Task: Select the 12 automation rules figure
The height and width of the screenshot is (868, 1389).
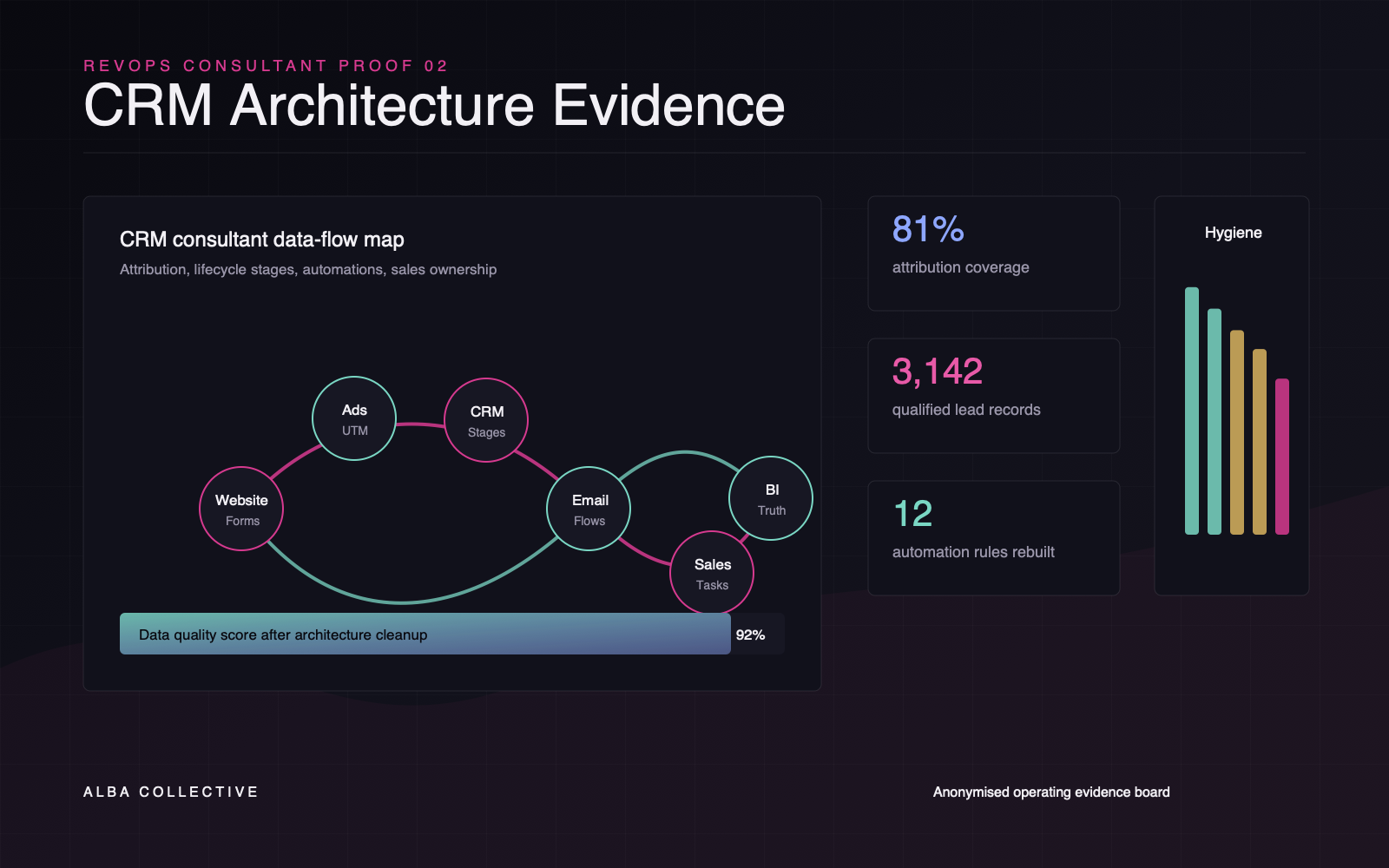Action: point(912,514)
